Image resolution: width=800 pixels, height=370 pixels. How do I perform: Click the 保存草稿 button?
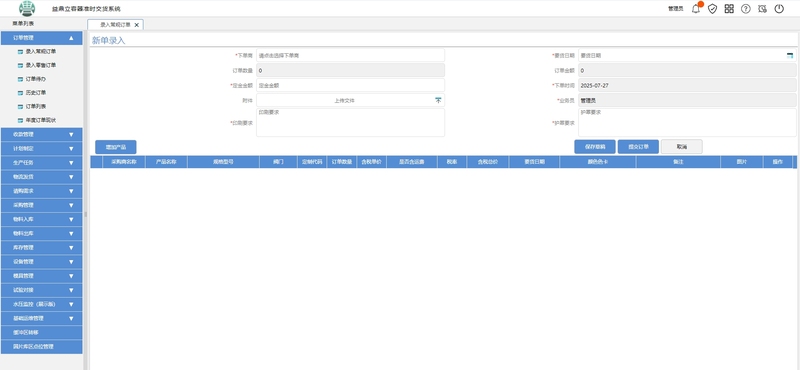[x=595, y=147]
